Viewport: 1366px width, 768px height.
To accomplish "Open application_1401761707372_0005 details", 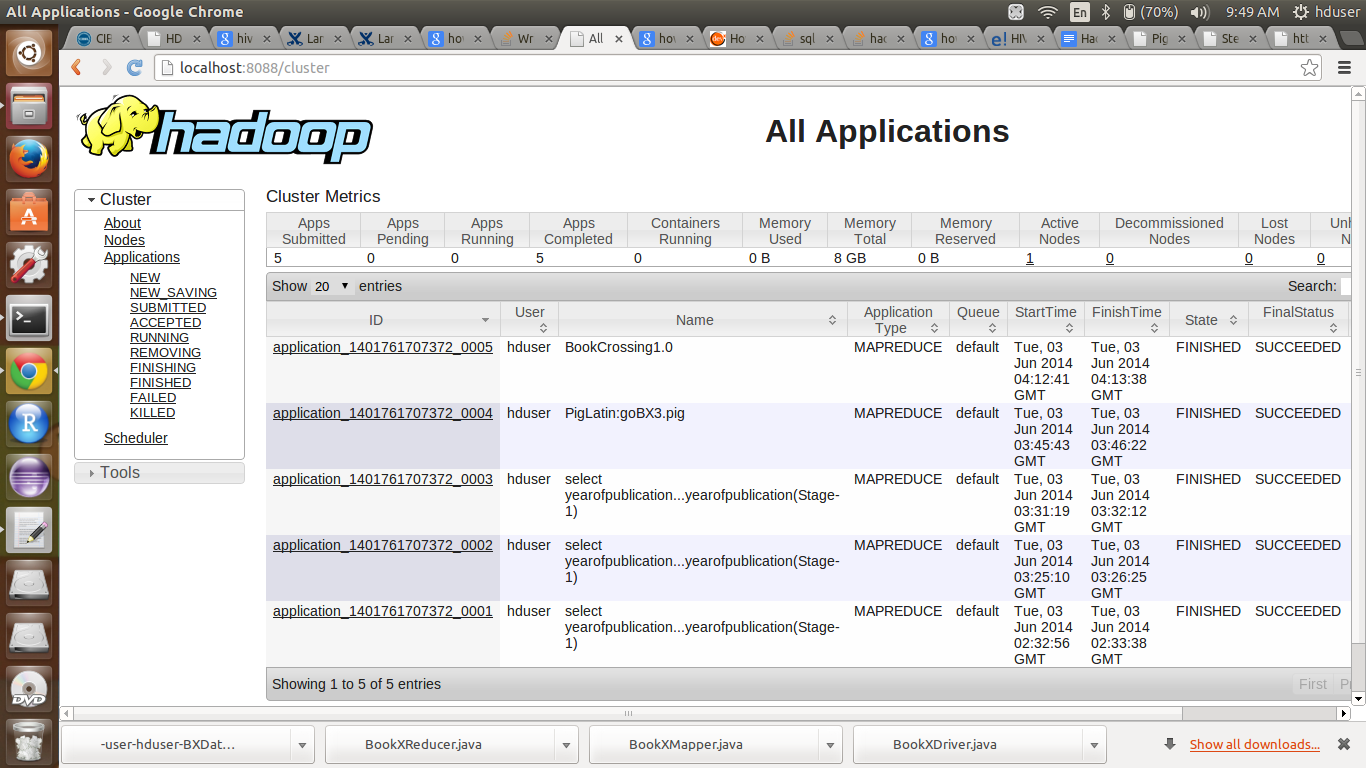I will [383, 347].
